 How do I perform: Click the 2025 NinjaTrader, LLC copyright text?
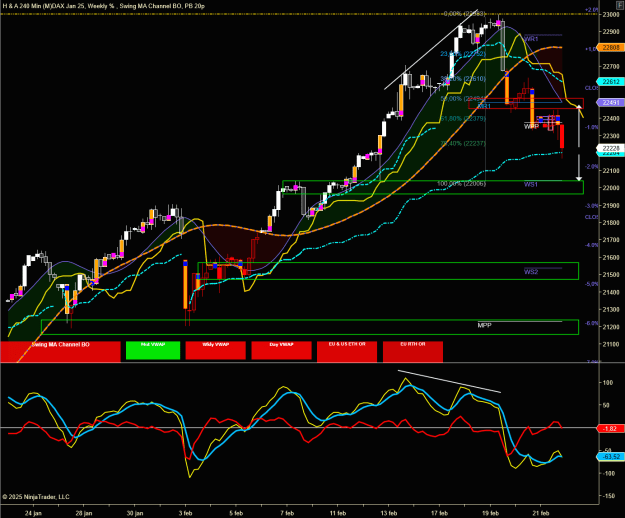click(36, 497)
